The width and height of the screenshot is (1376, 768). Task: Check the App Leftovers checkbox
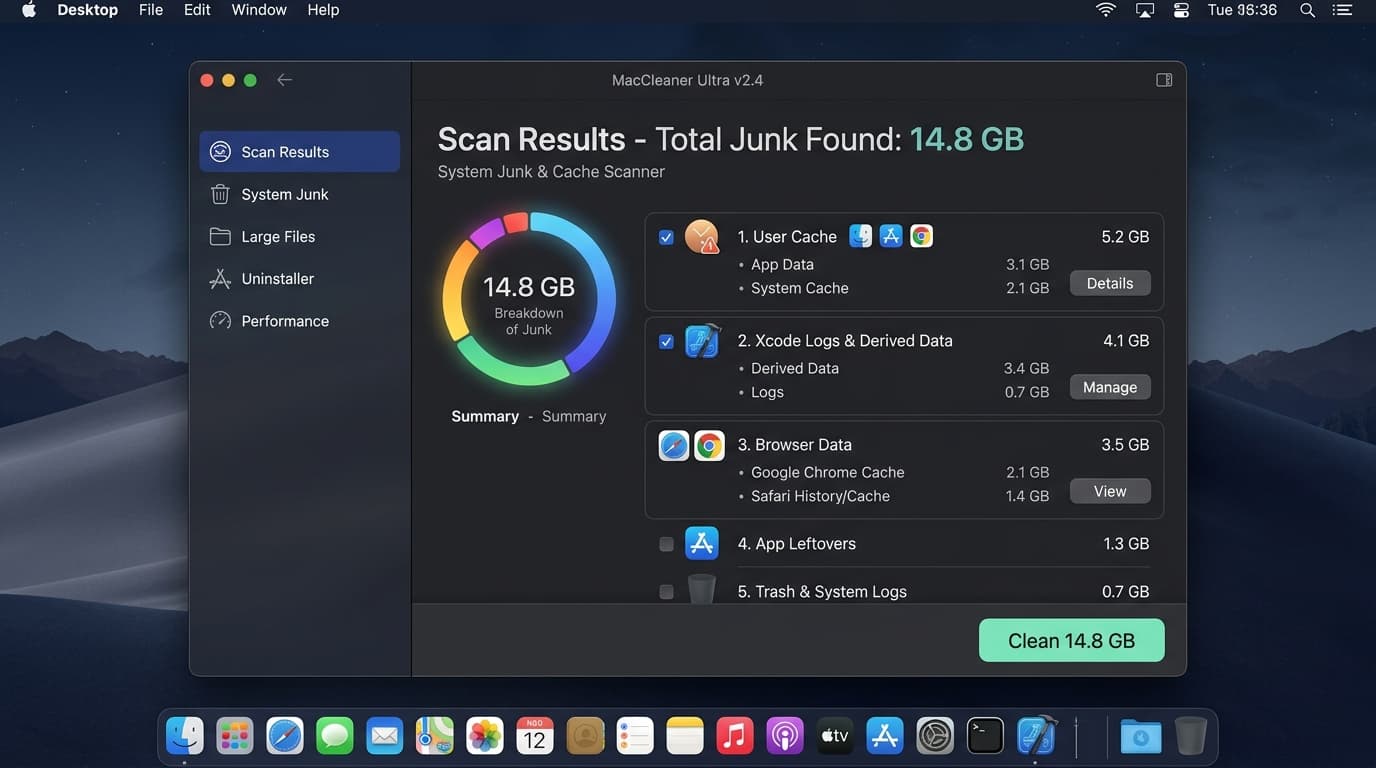666,544
